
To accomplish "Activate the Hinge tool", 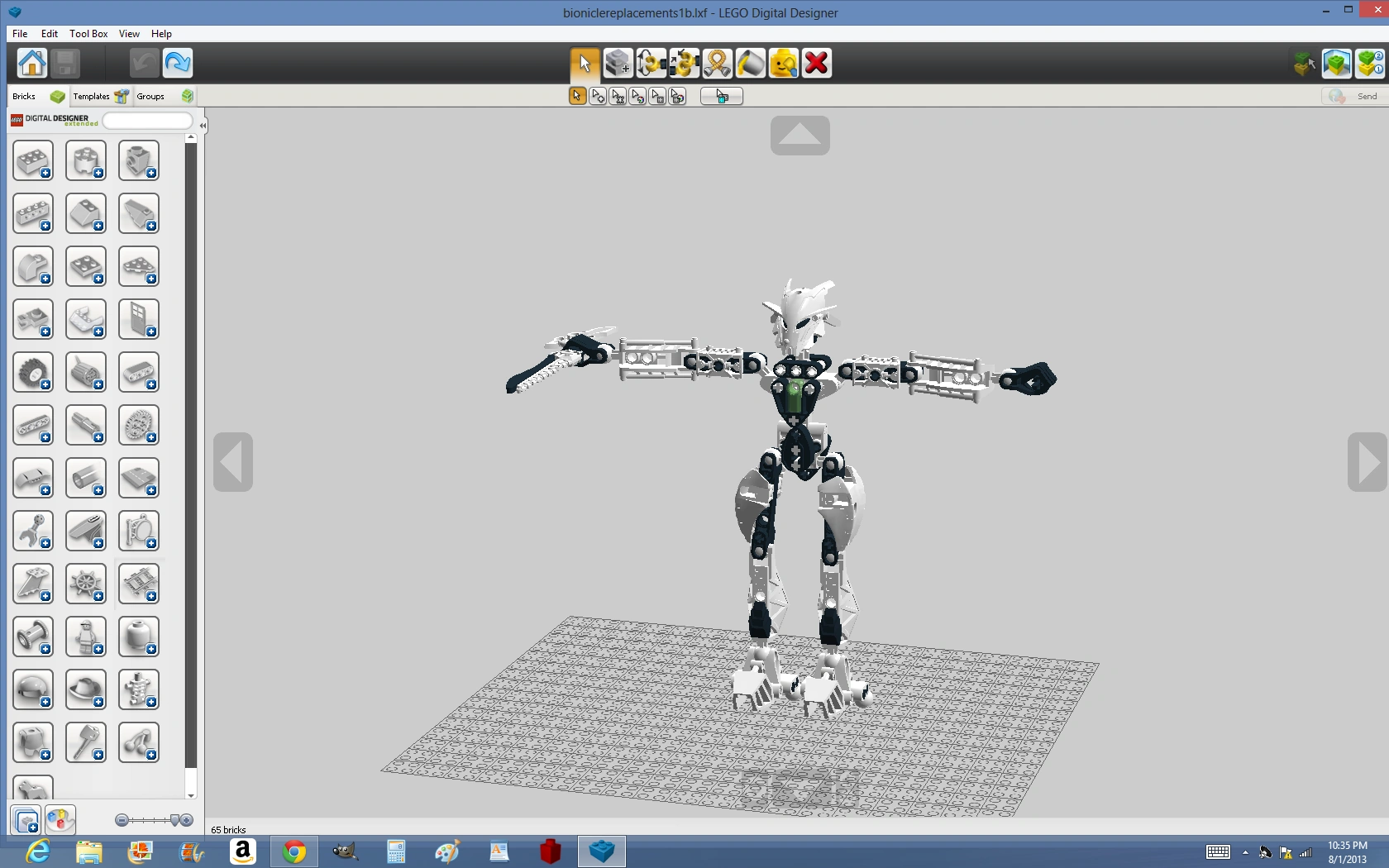I will [651, 63].
